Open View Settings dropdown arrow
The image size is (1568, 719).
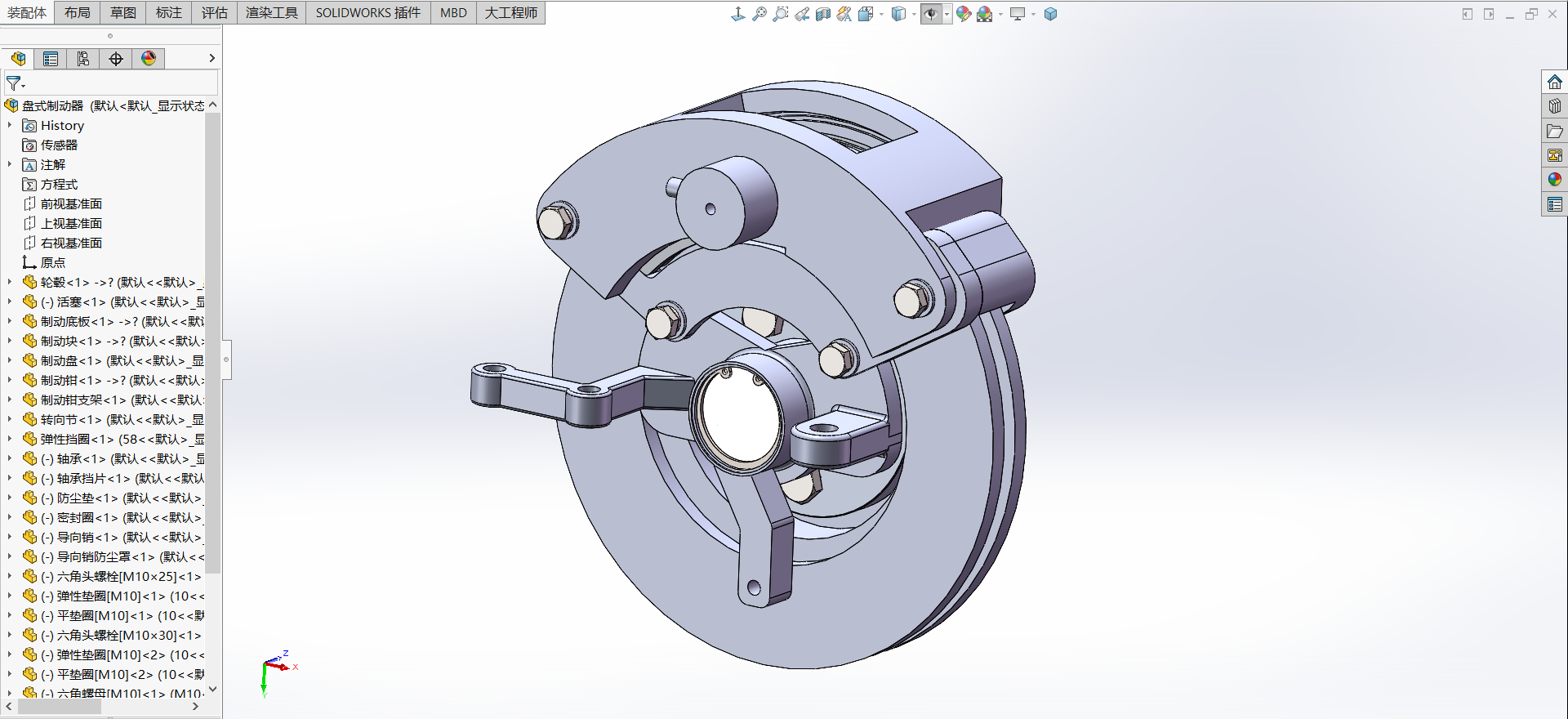(1033, 14)
